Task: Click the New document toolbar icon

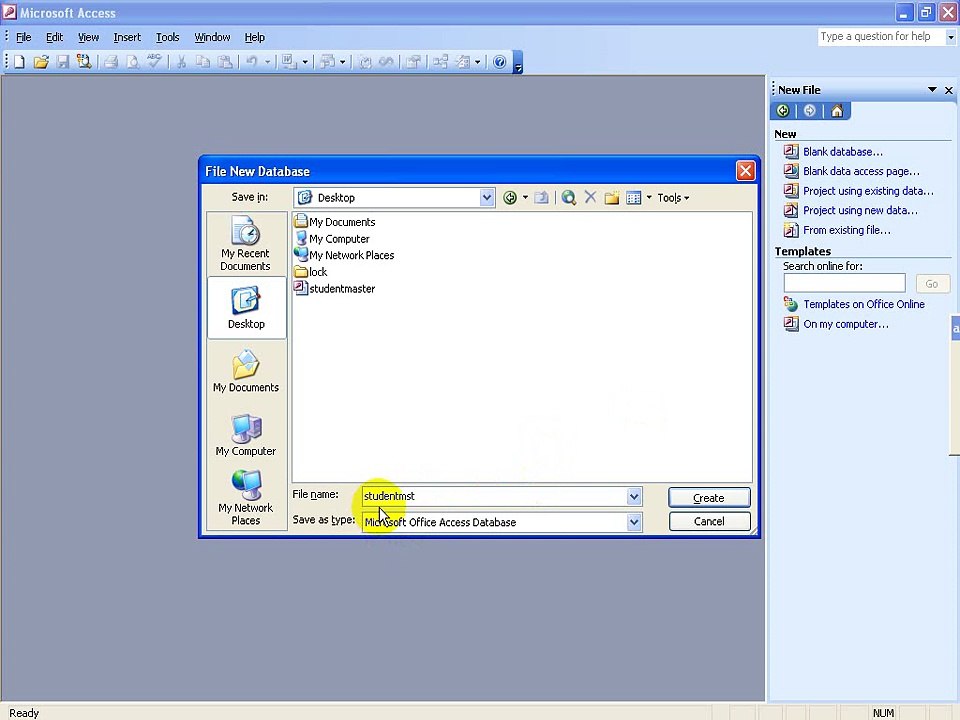Action: pyautogui.click(x=20, y=62)
